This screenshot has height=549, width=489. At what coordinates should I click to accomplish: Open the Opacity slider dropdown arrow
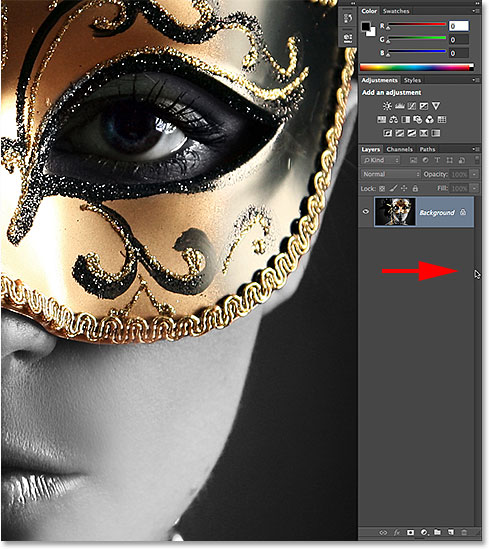coord(474,174)
